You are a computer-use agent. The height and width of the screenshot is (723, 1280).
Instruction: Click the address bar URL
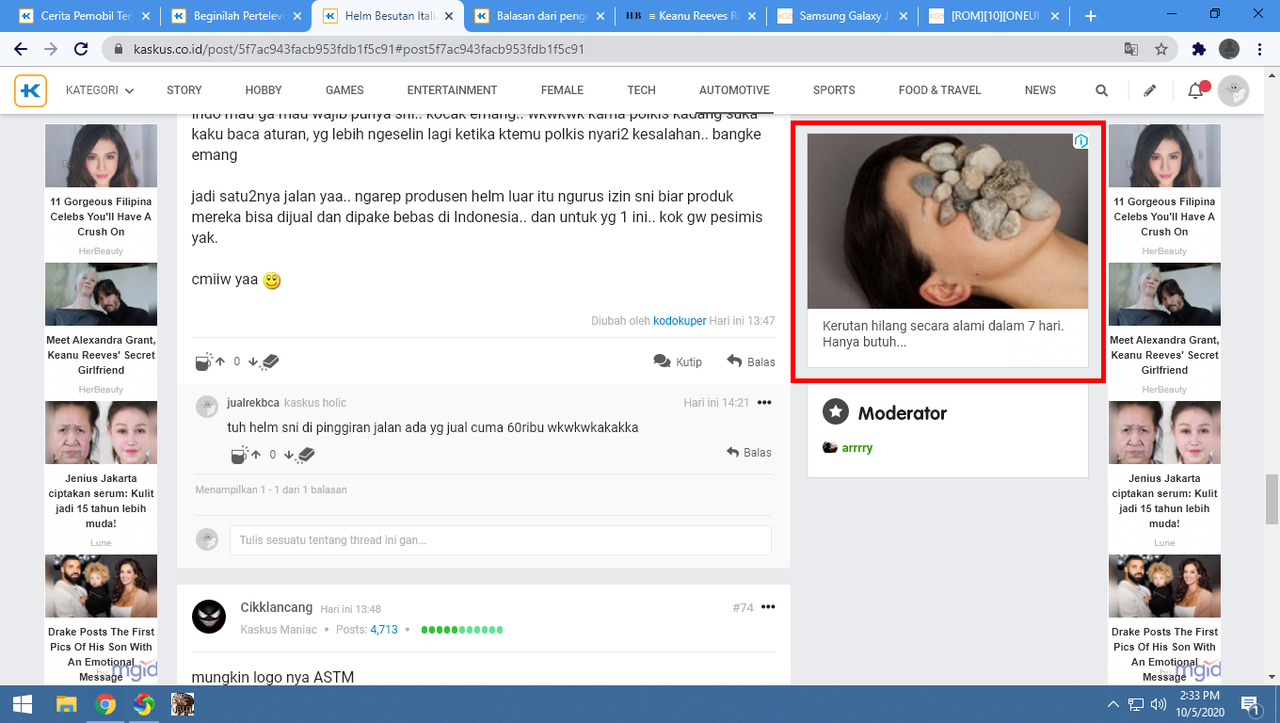(358, 49)
